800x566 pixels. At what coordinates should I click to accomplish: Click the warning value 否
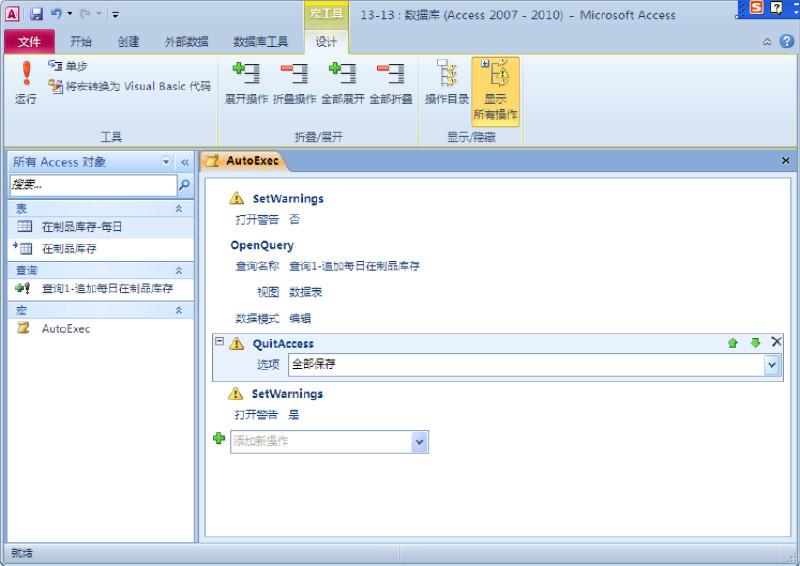pyautogui.click(x=294, y=219)
